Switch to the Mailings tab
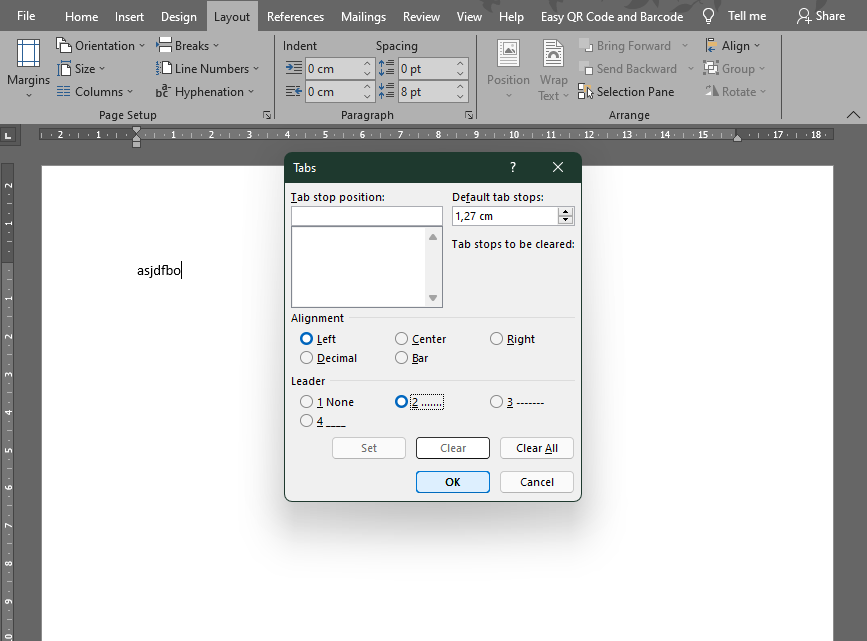The width and height of the screenshot is (867, 641). [x=363, y=17]
